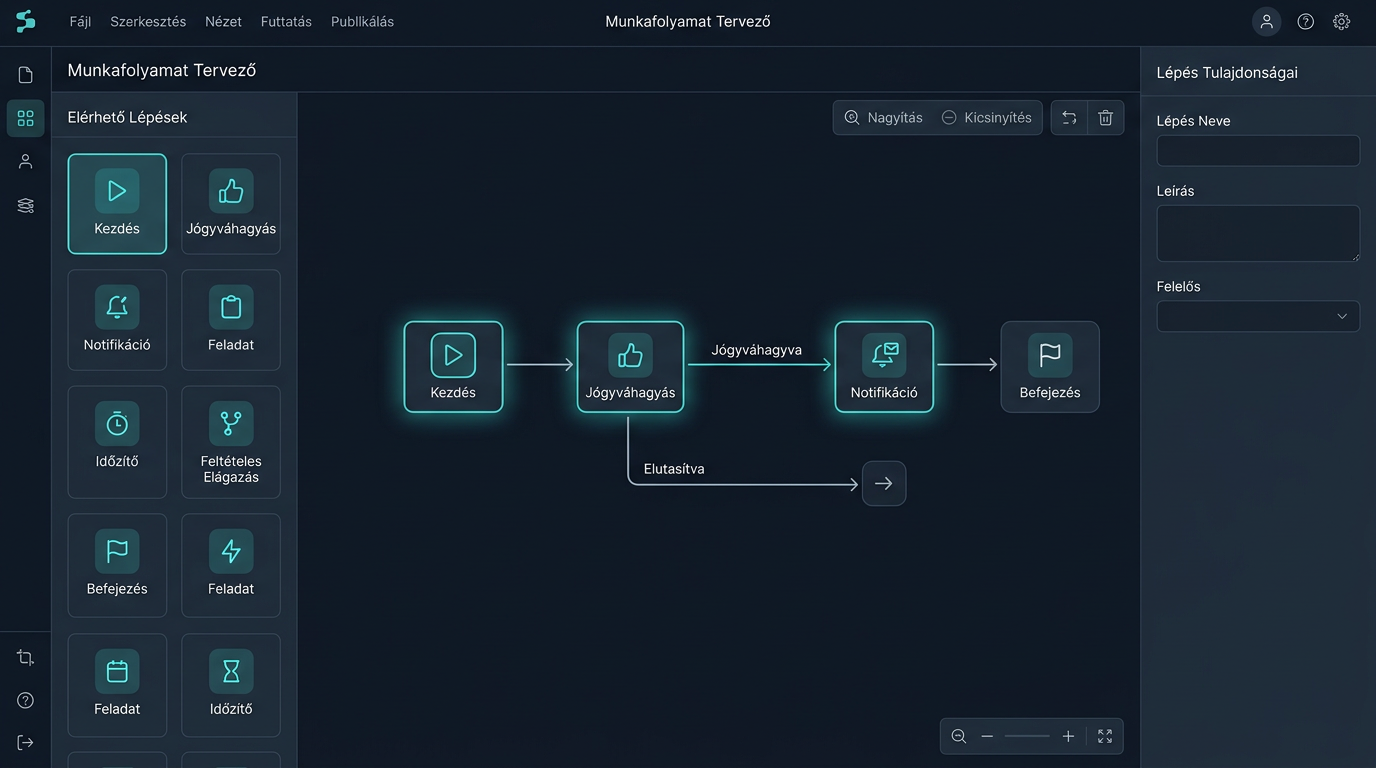Click the fit-to-screen icon at canvas bottom
This screenshot has height=768, width=1376.
click(1105, 736)
